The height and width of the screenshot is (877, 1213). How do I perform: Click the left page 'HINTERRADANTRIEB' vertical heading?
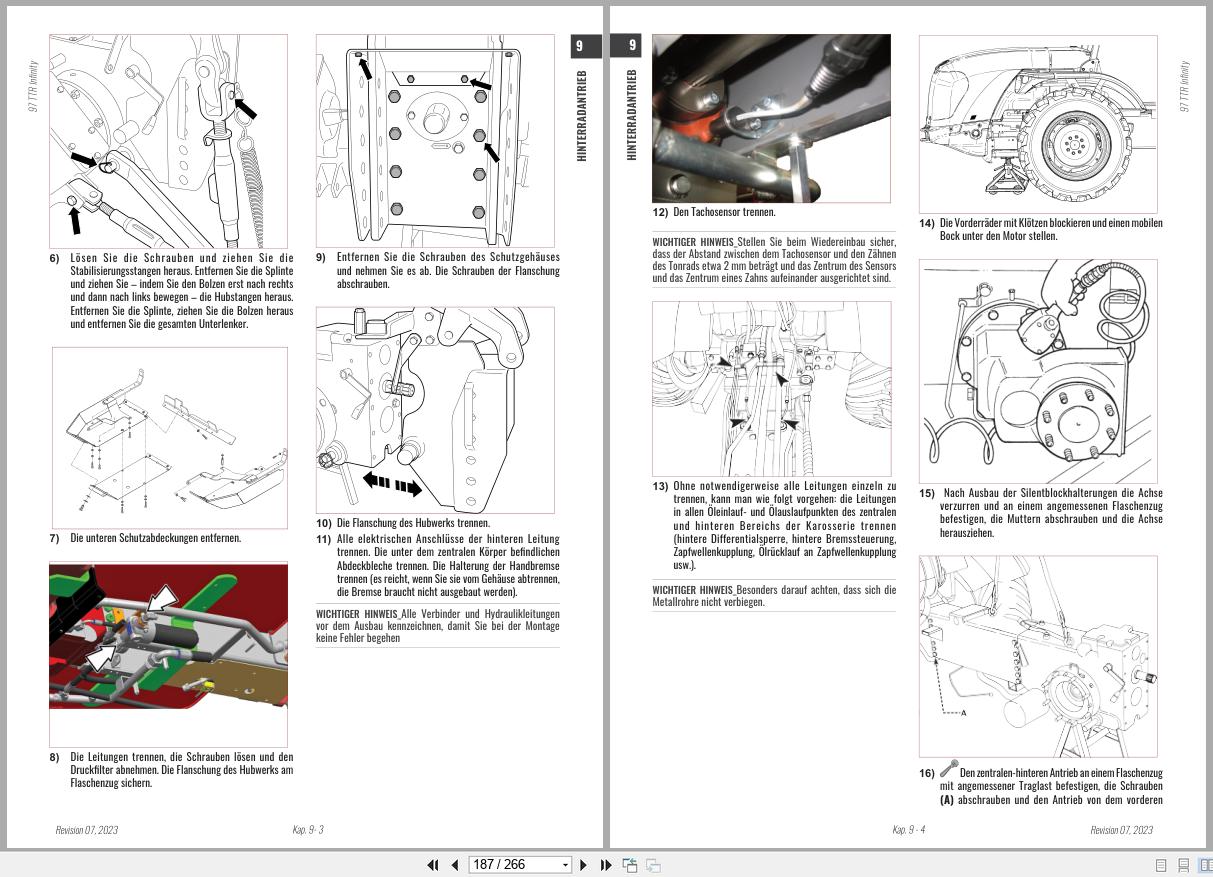583,115
